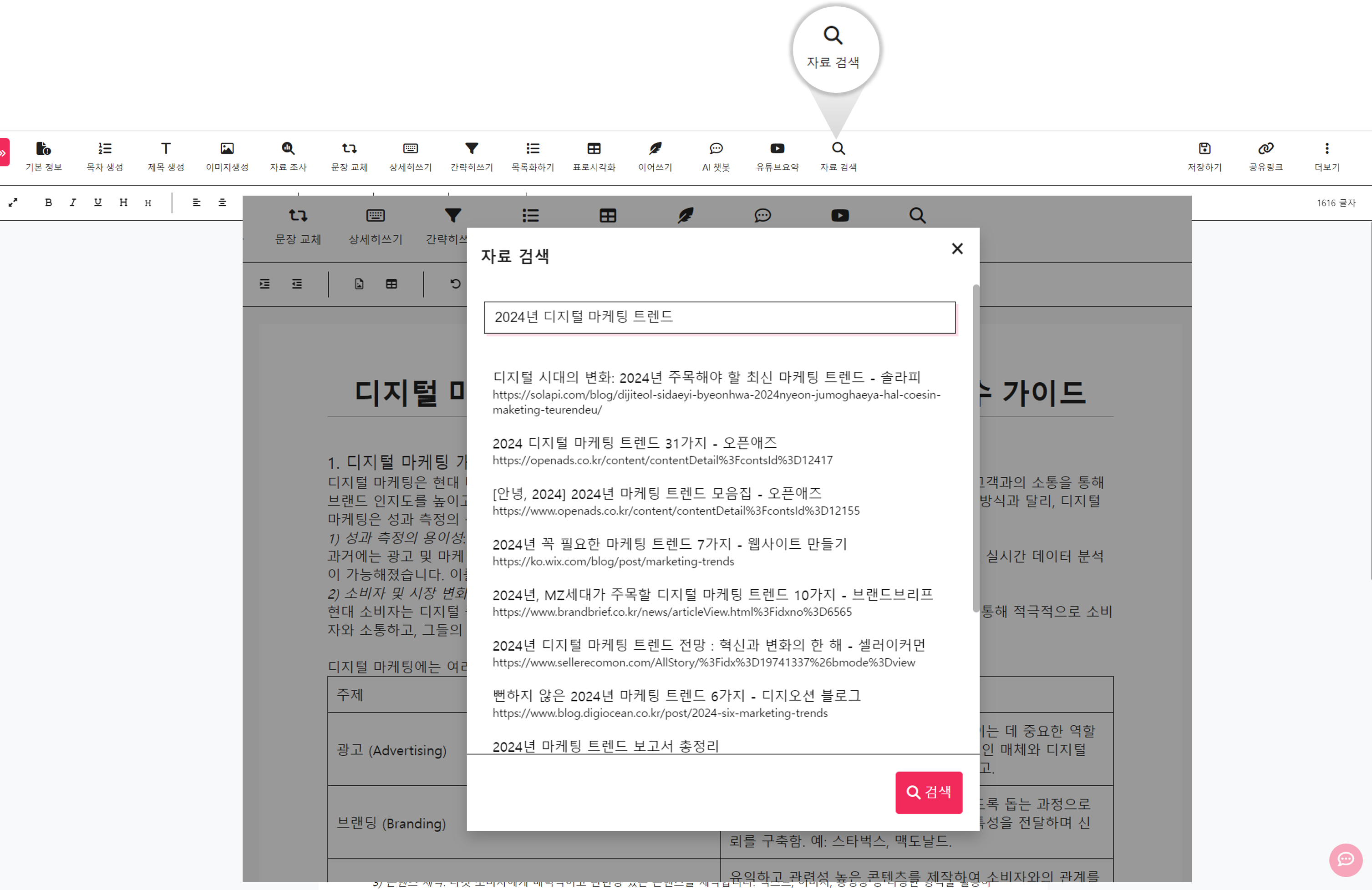Click in the search input field
1372x890 pixels.
pyautogui.click(x=718, y=317)
